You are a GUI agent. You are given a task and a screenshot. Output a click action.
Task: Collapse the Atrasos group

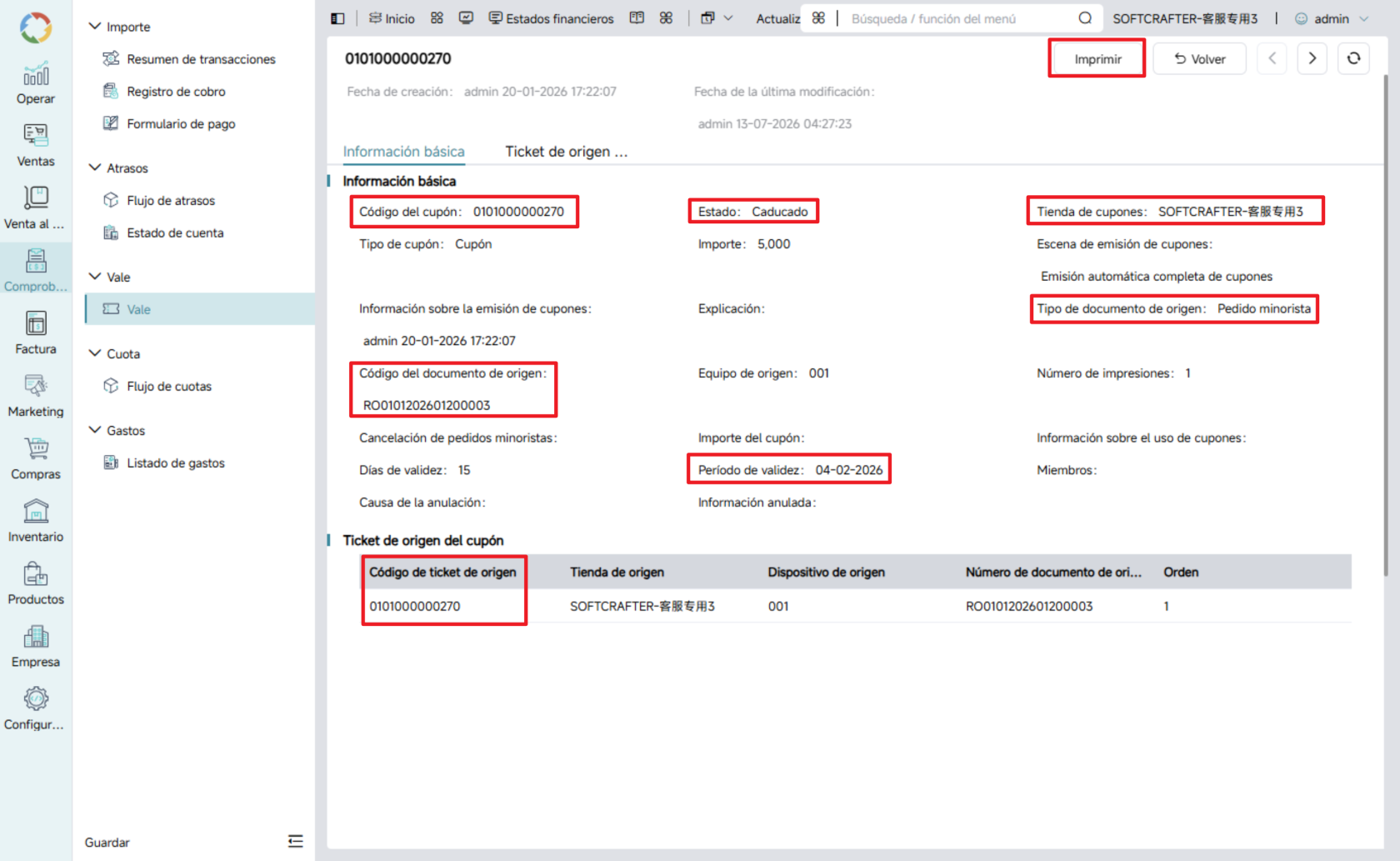pyautogui.click(x=95, y=168)
